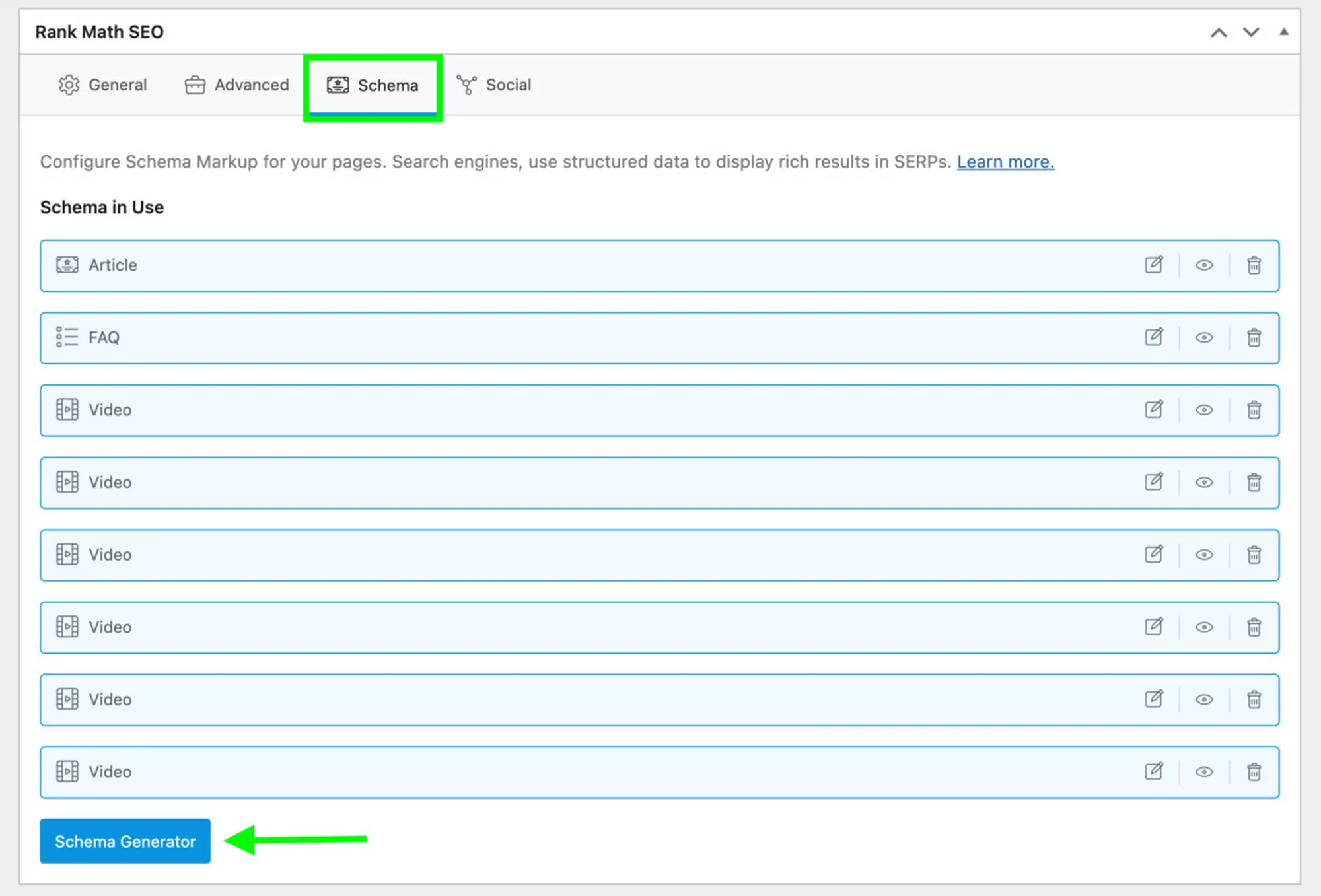Image resolution: width=1321 pixels, height=896 pixels.
Task: Delete the second Video schema
Action: coord(1254,482)
